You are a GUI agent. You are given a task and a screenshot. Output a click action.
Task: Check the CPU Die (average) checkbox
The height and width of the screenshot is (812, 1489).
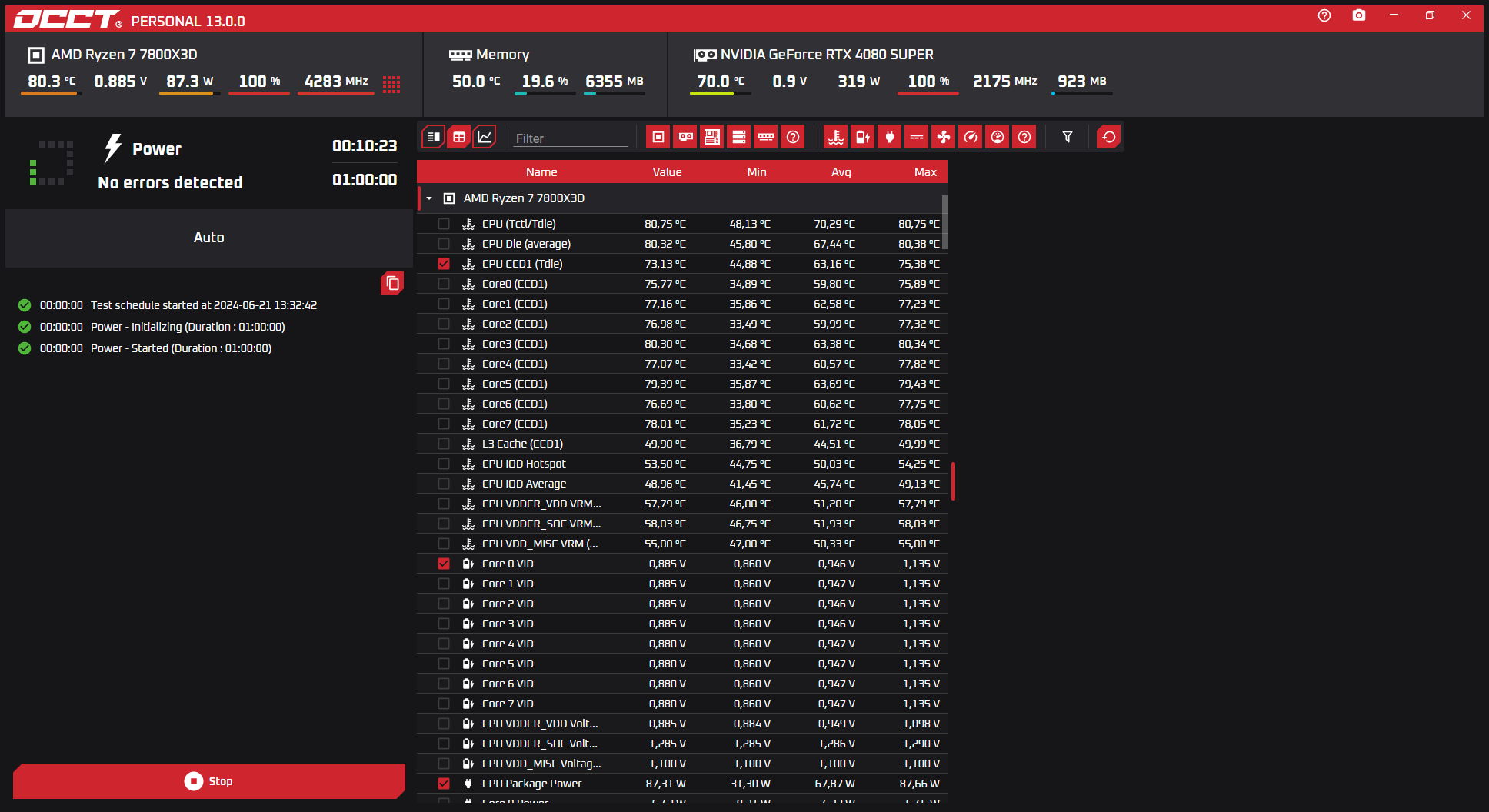pyautogui.click(x=444, y=244)
